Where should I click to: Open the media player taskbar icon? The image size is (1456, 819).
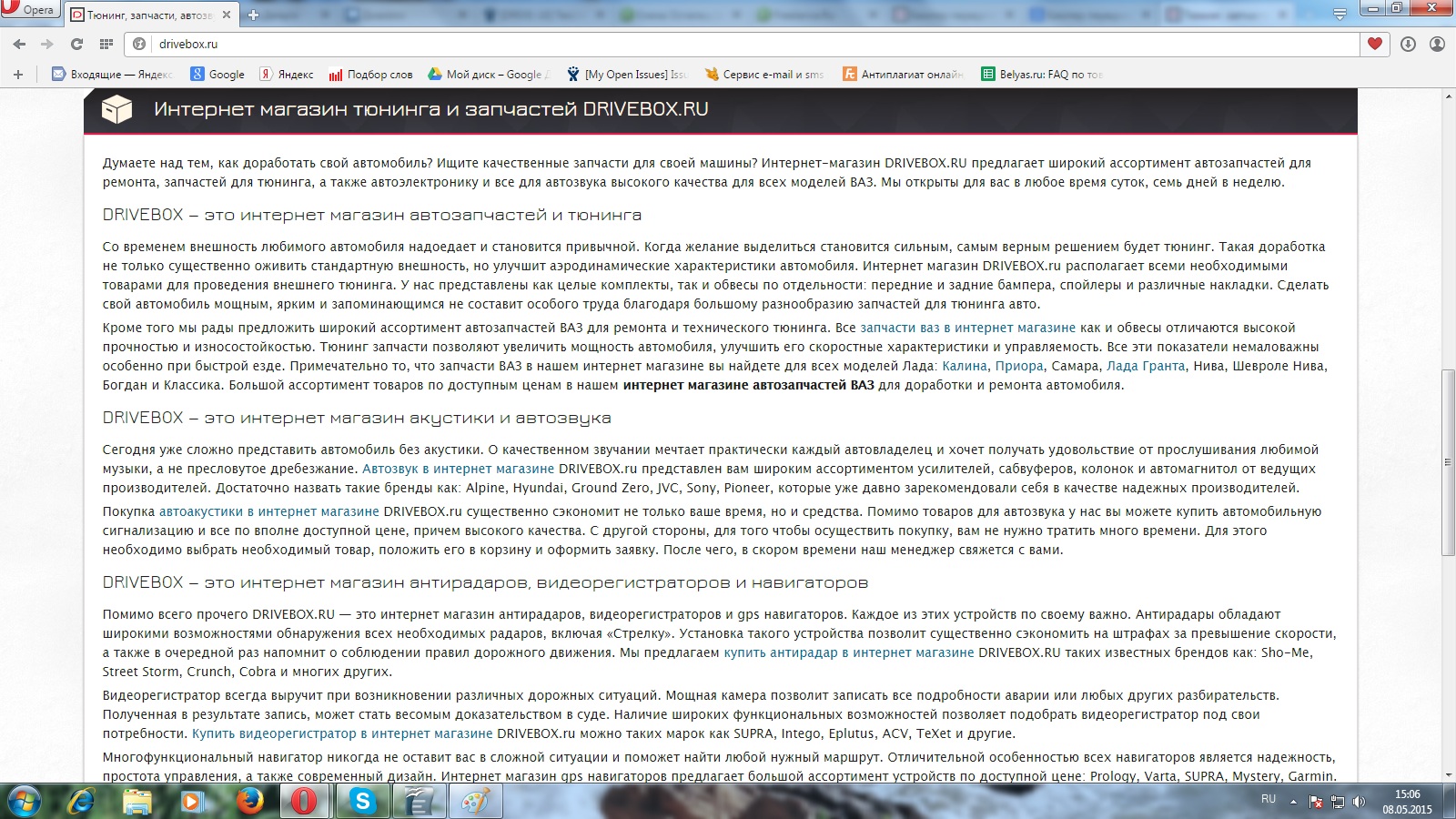pos(192,801)
